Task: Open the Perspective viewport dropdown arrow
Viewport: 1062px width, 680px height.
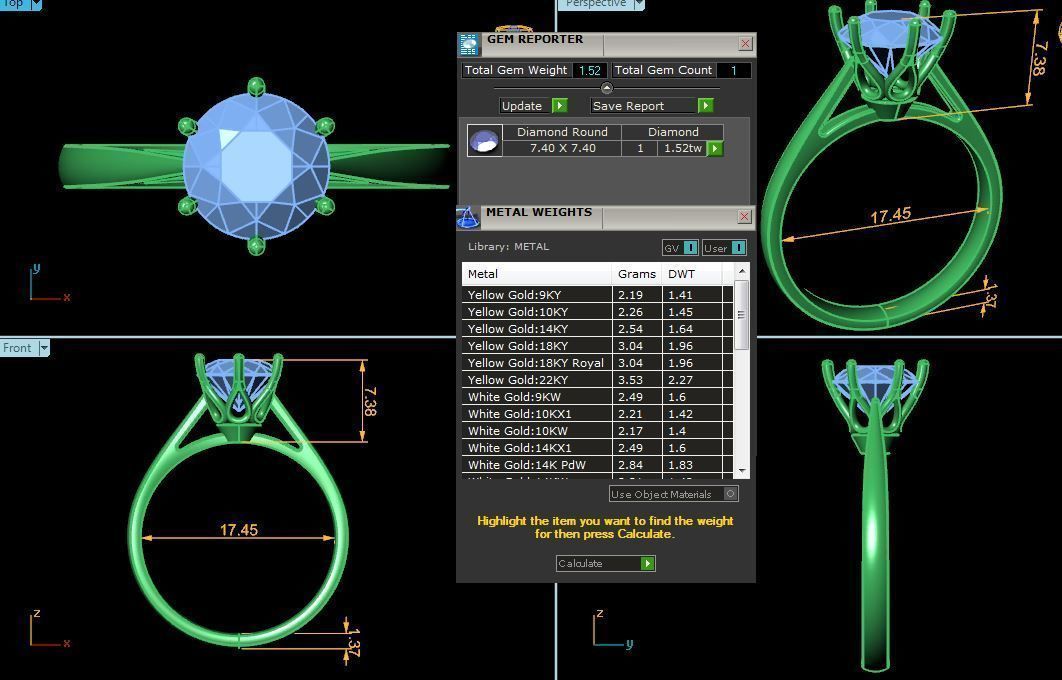Action: 639,4
